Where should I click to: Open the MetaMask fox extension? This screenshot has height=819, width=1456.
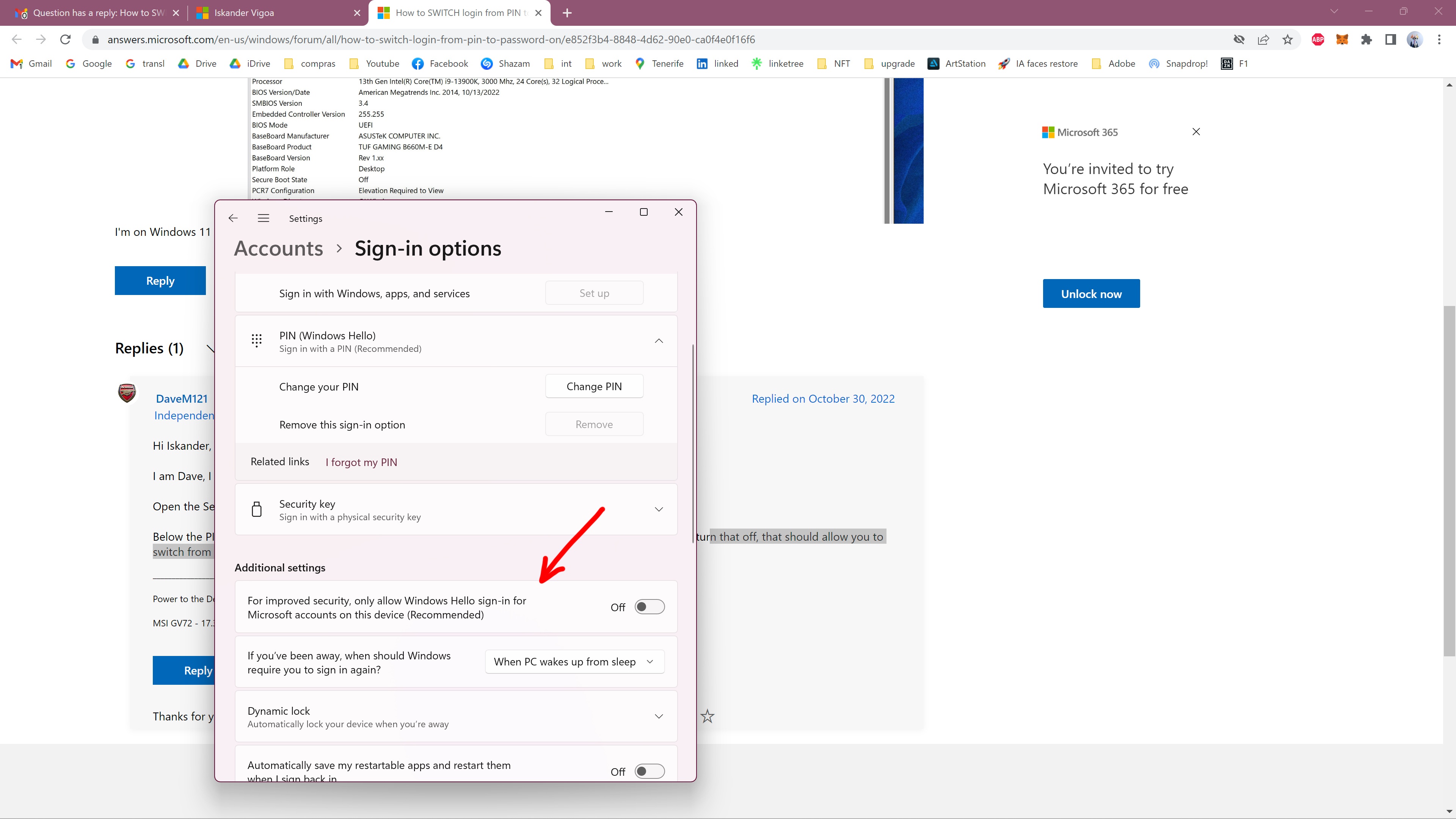[x=1342, y=39]
